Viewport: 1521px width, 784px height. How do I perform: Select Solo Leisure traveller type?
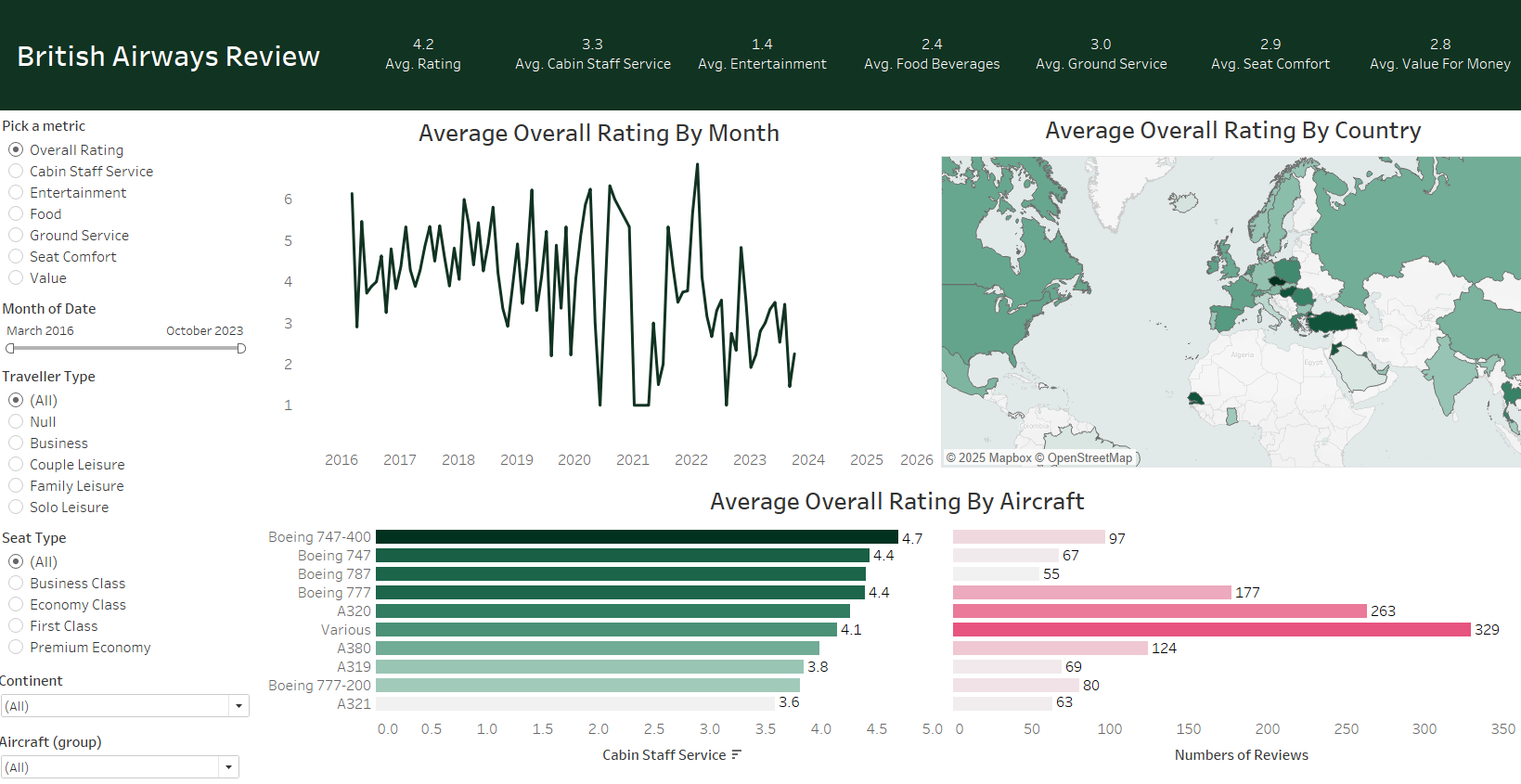[x=16, y=508]
